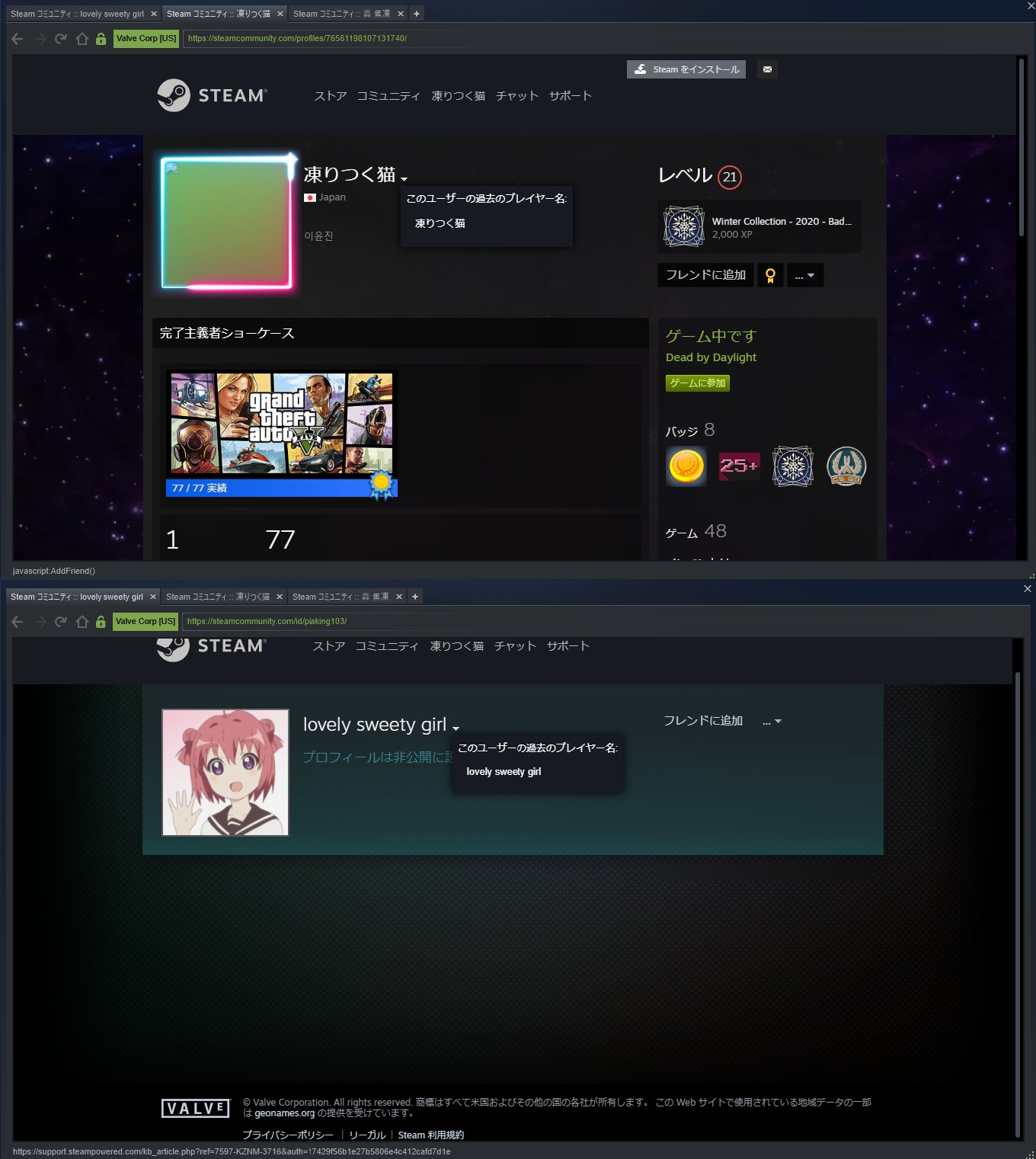Image resolution: width=1036 pixels, height=1159 pixels.
Task: Click フレンドに追加 on the 凍りつく猫 profile
Action: click(705, 276)
